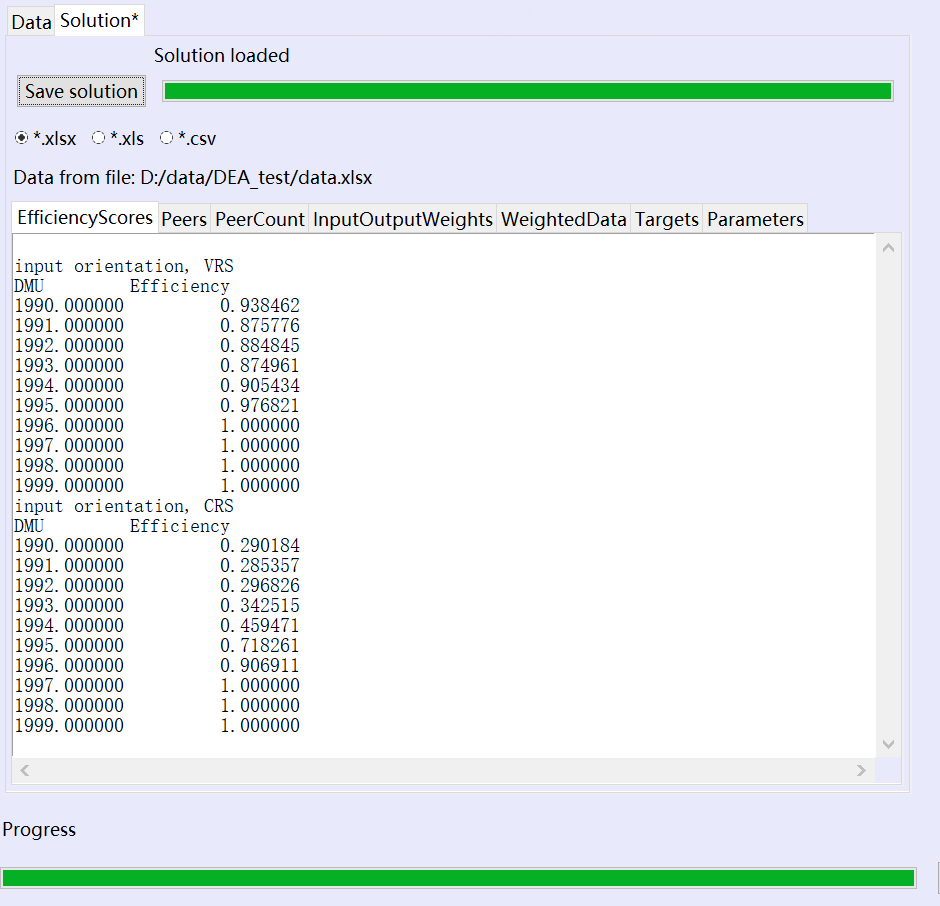Open the Peers tab
The width and height of the screenshot is (940, 906).
(184, 219)
